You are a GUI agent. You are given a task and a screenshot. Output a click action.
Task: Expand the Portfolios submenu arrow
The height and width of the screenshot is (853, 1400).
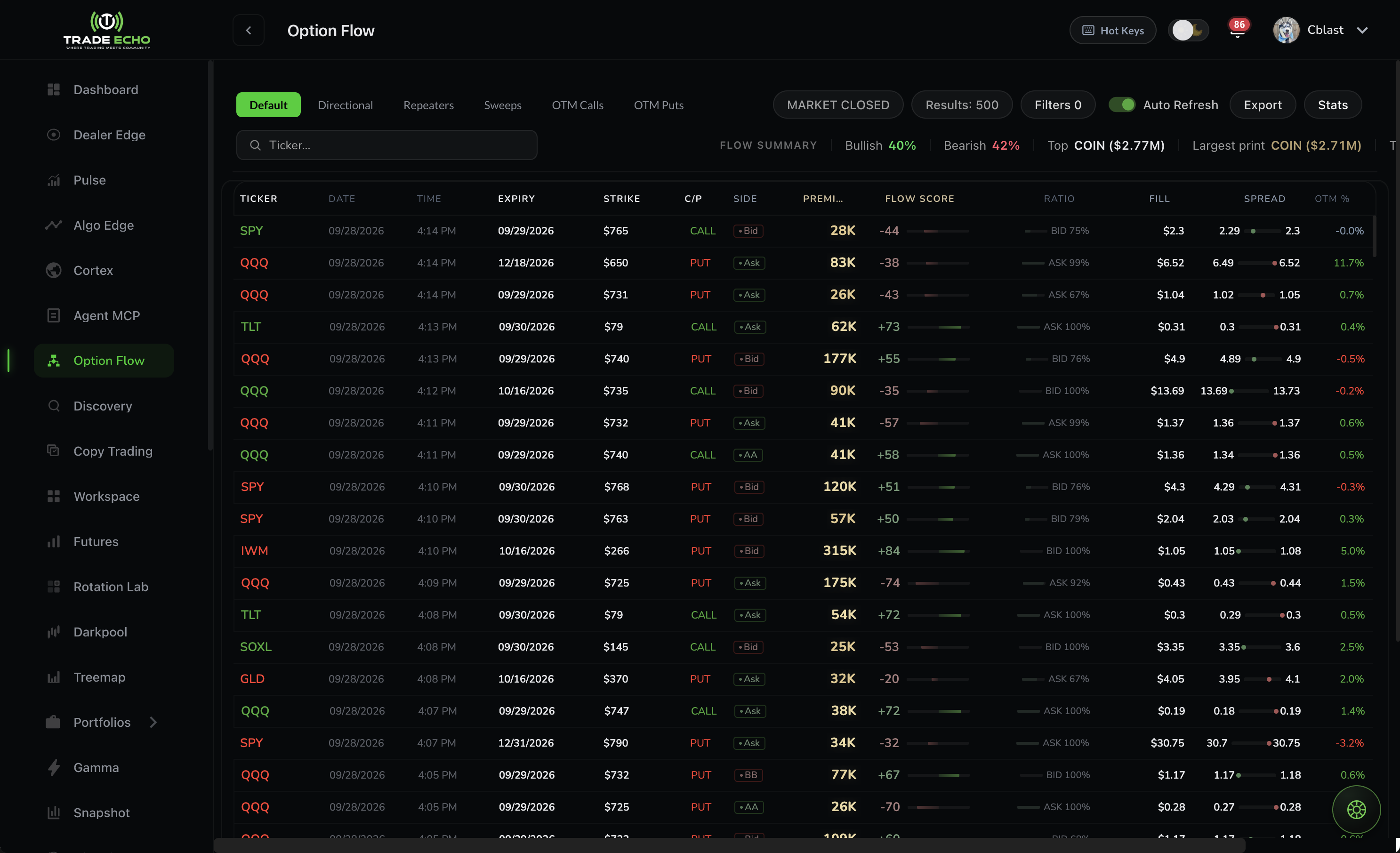point(153,722)
